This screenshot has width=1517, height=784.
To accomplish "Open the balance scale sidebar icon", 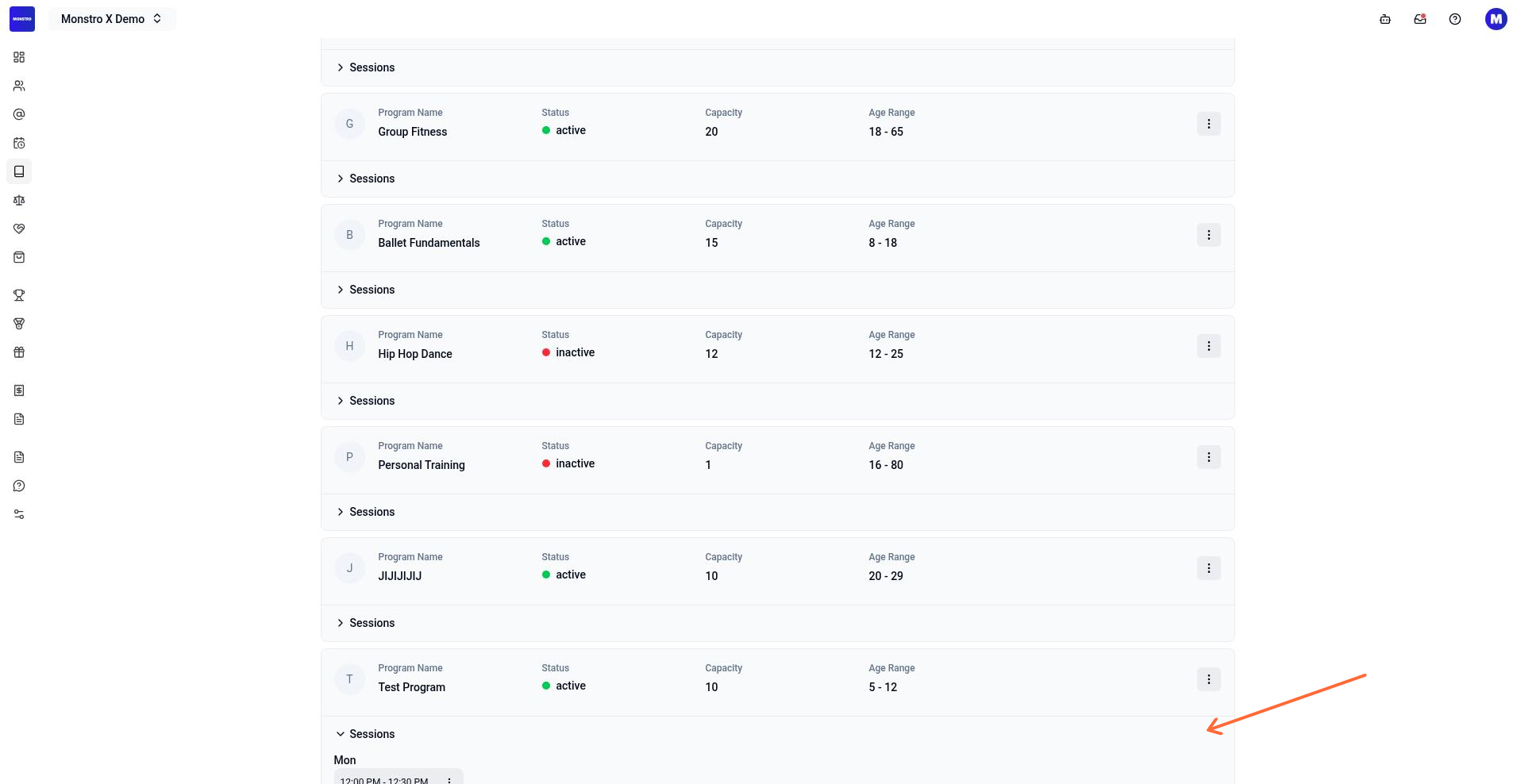I will (x=19, y=200).
